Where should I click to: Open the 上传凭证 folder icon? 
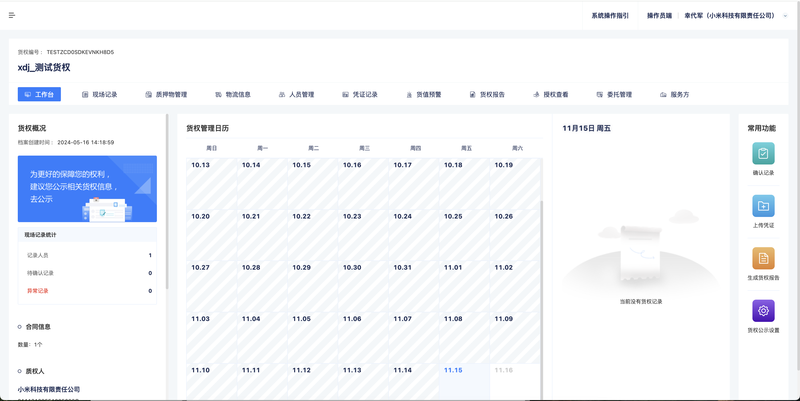(x=763, y=206)
